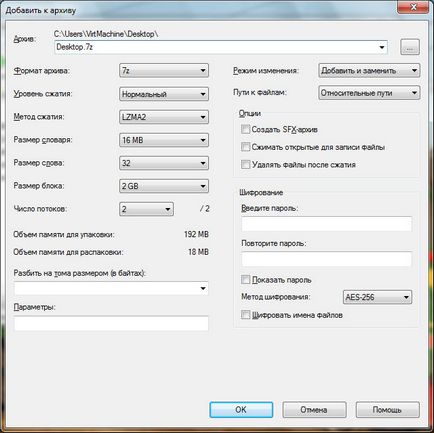Click the OK button
This screenshot has height=433, width=434.
click(x=241, y=409)
